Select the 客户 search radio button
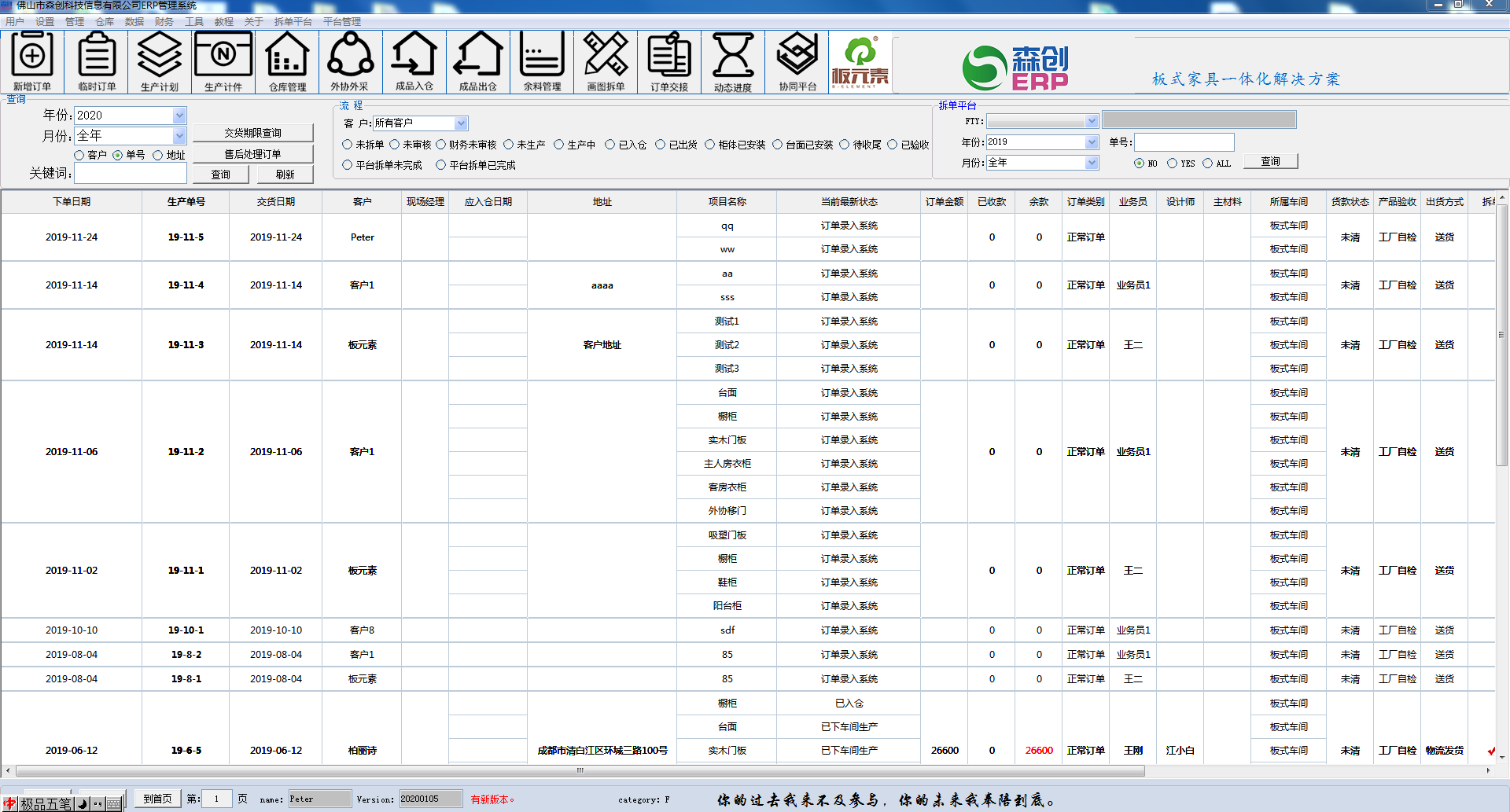The image size is (1510, 812). pyautogui.click(x=79, y=155)
